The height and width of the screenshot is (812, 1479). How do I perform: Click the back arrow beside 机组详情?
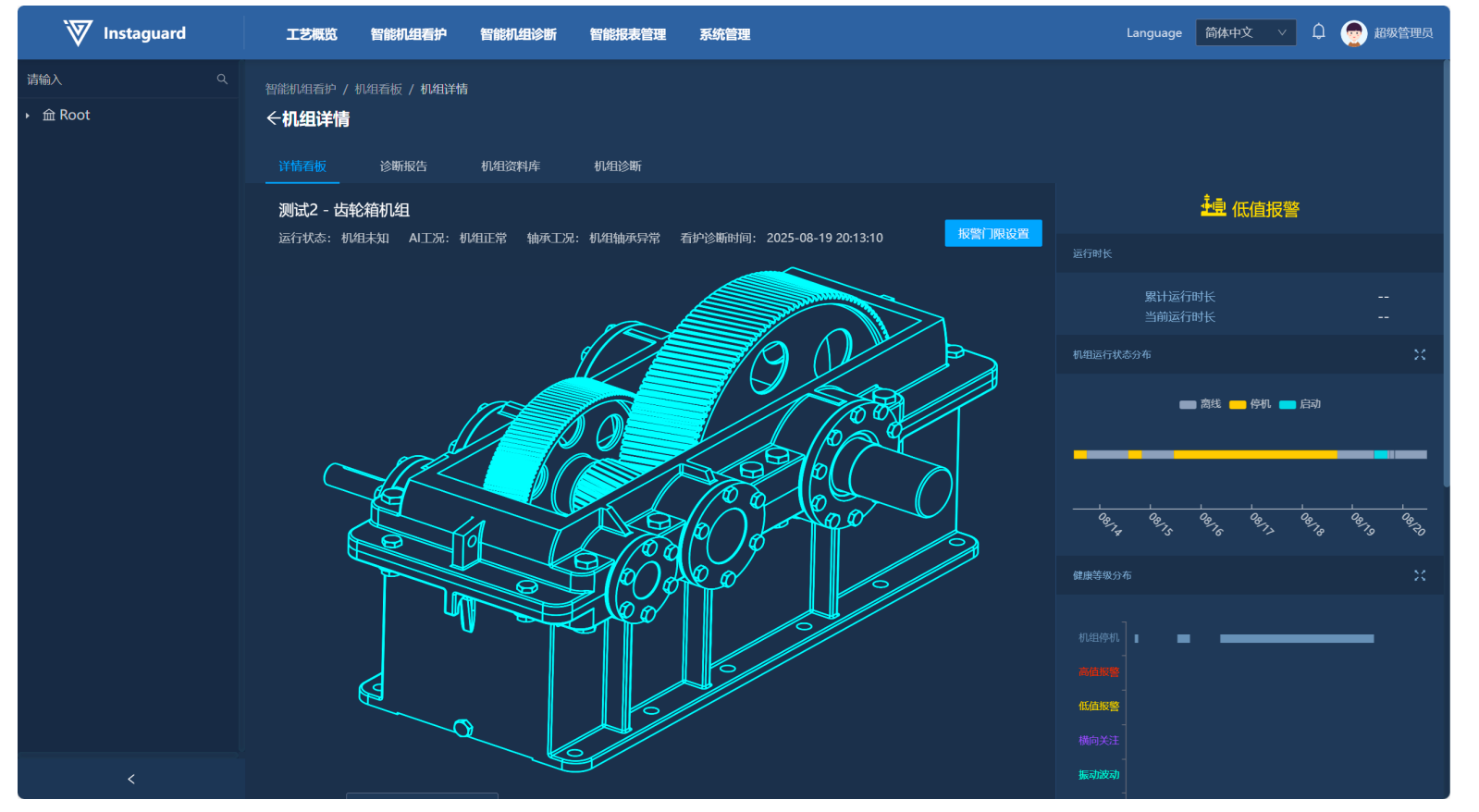[273, 118]
